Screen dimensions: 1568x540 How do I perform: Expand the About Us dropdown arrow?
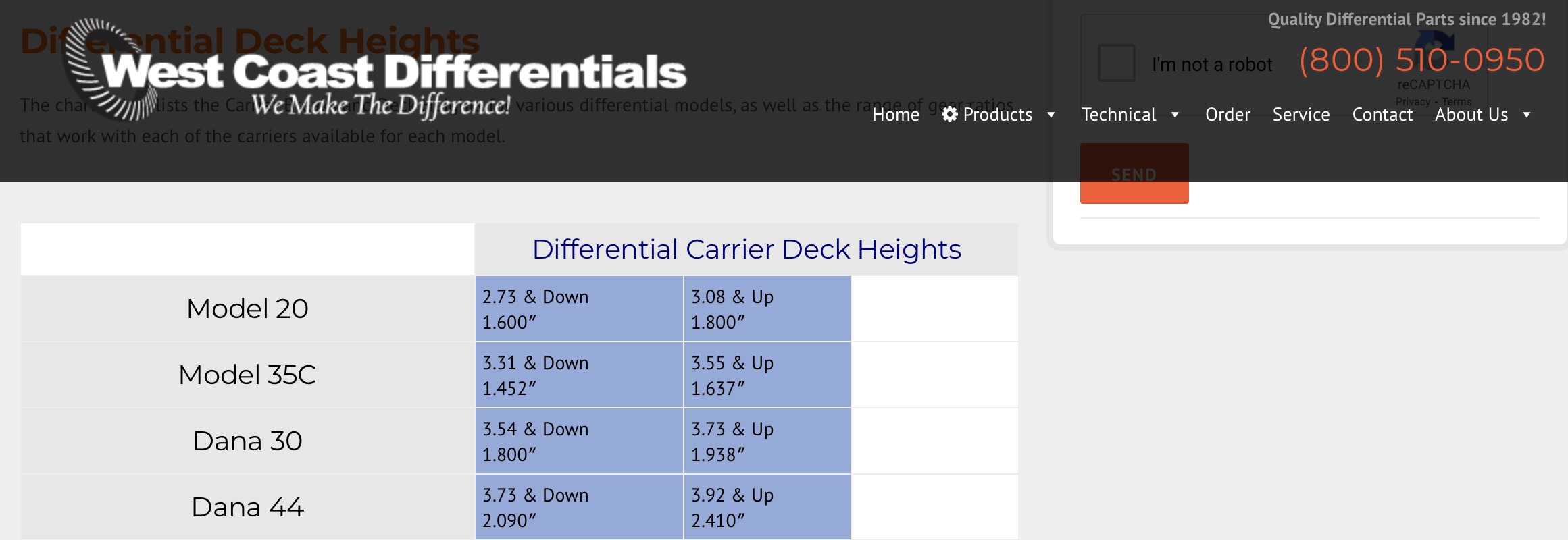pos(1526,115)
